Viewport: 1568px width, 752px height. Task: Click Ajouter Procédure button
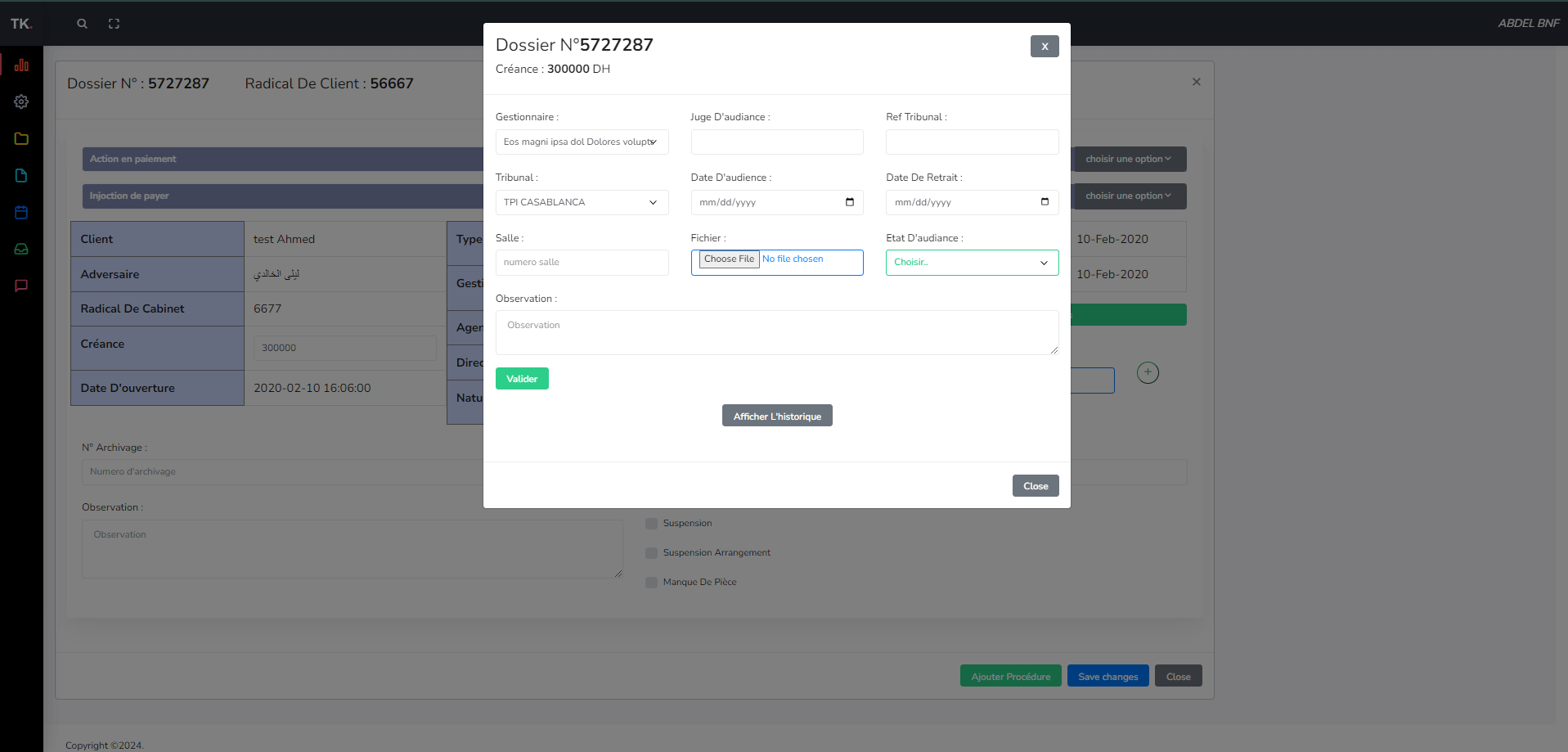pos(1011,676)
